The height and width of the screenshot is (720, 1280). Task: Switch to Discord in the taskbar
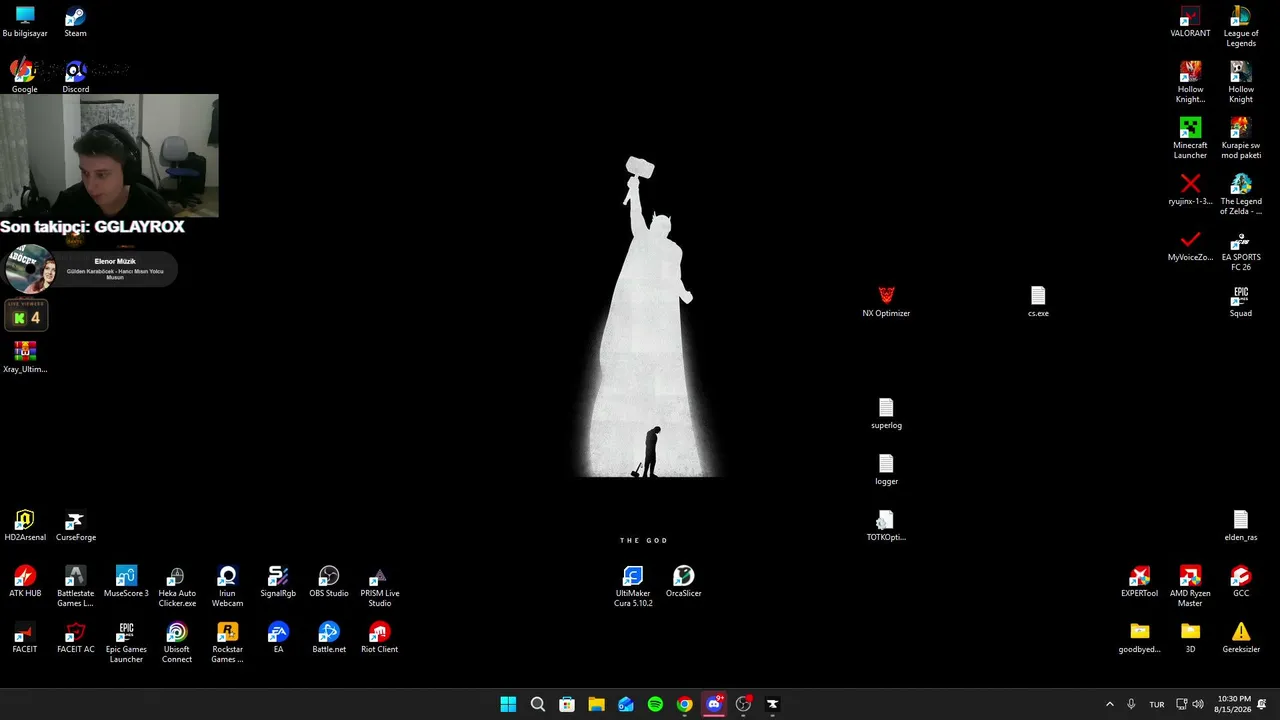714,704
